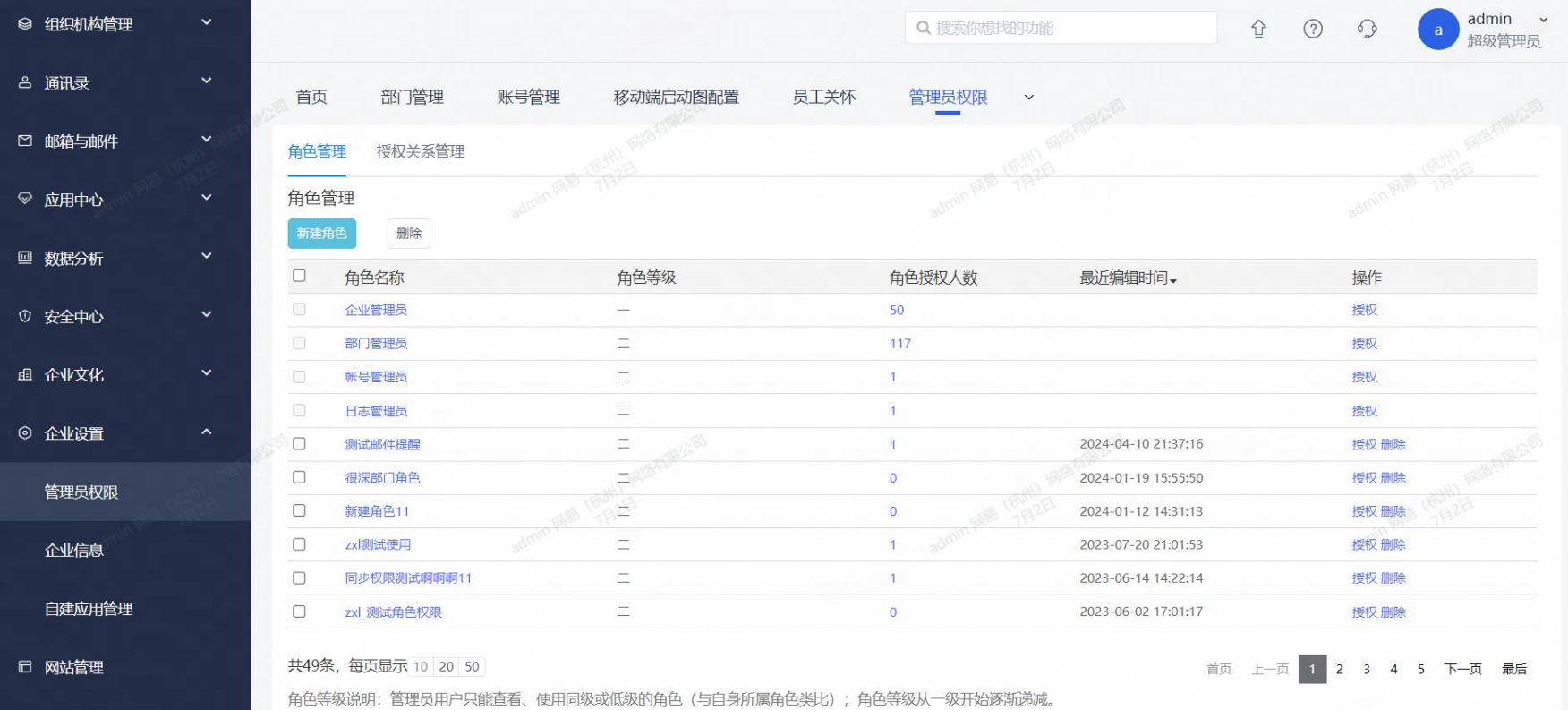Click the upload arrow icon in header
1568x710 pixels.
click(x=1258, y=29)
